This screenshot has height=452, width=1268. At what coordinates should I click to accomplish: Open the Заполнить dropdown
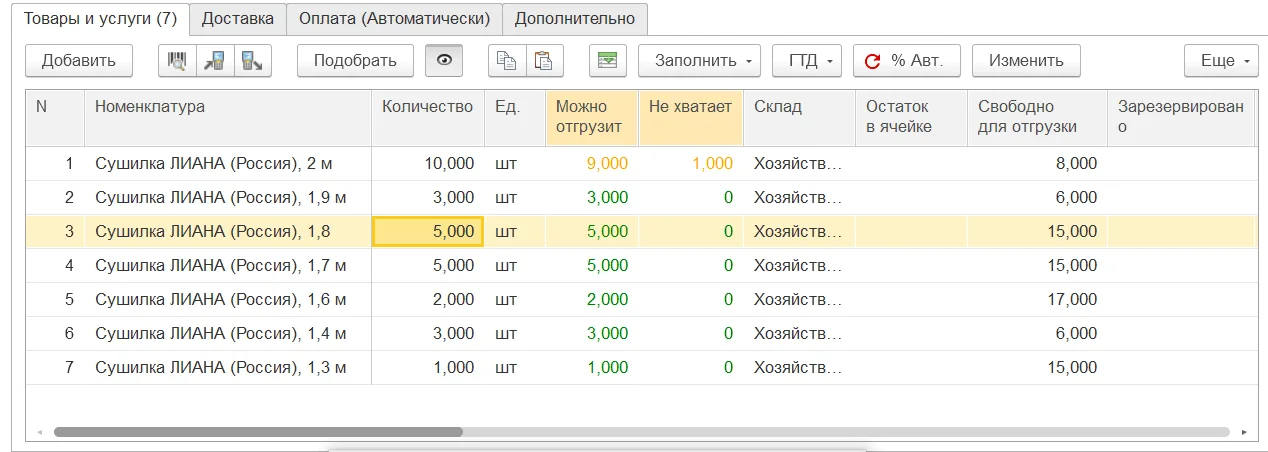700,60
